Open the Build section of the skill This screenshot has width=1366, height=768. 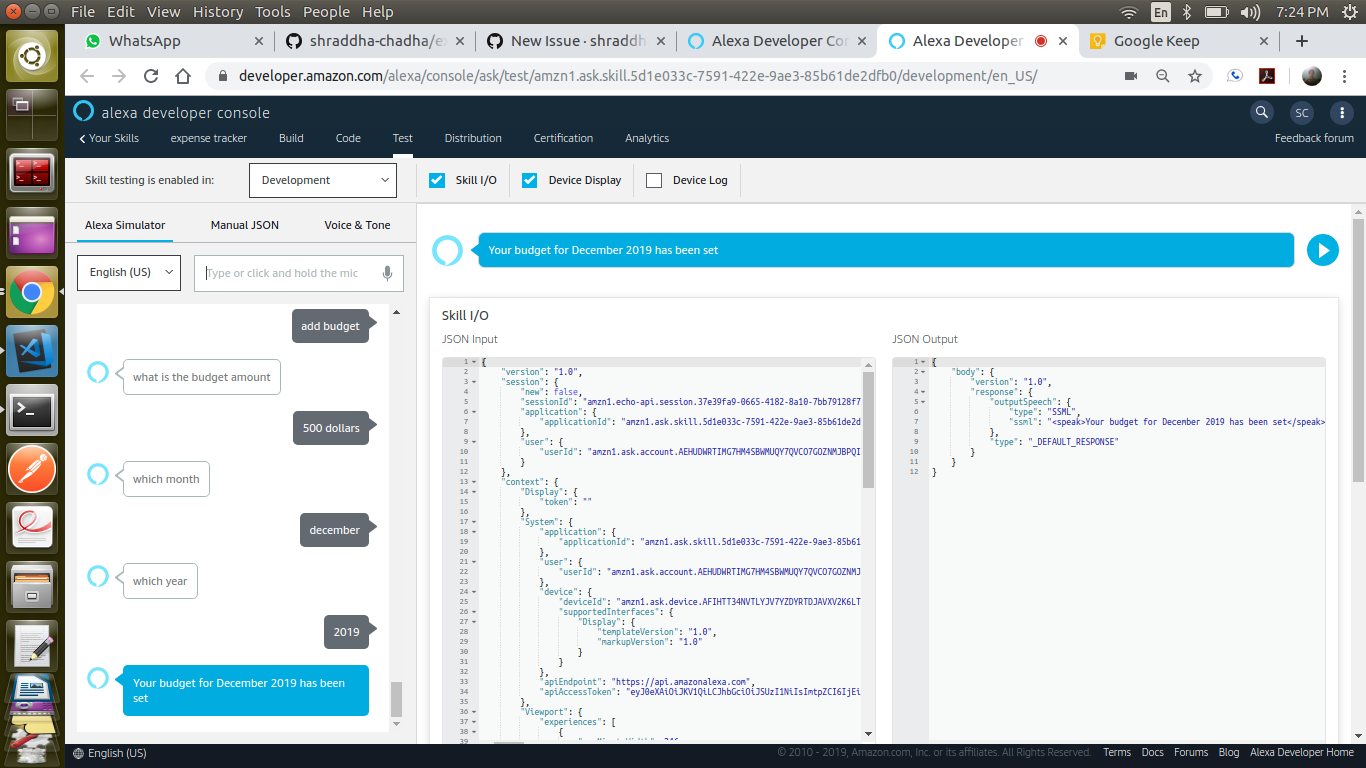291,138
